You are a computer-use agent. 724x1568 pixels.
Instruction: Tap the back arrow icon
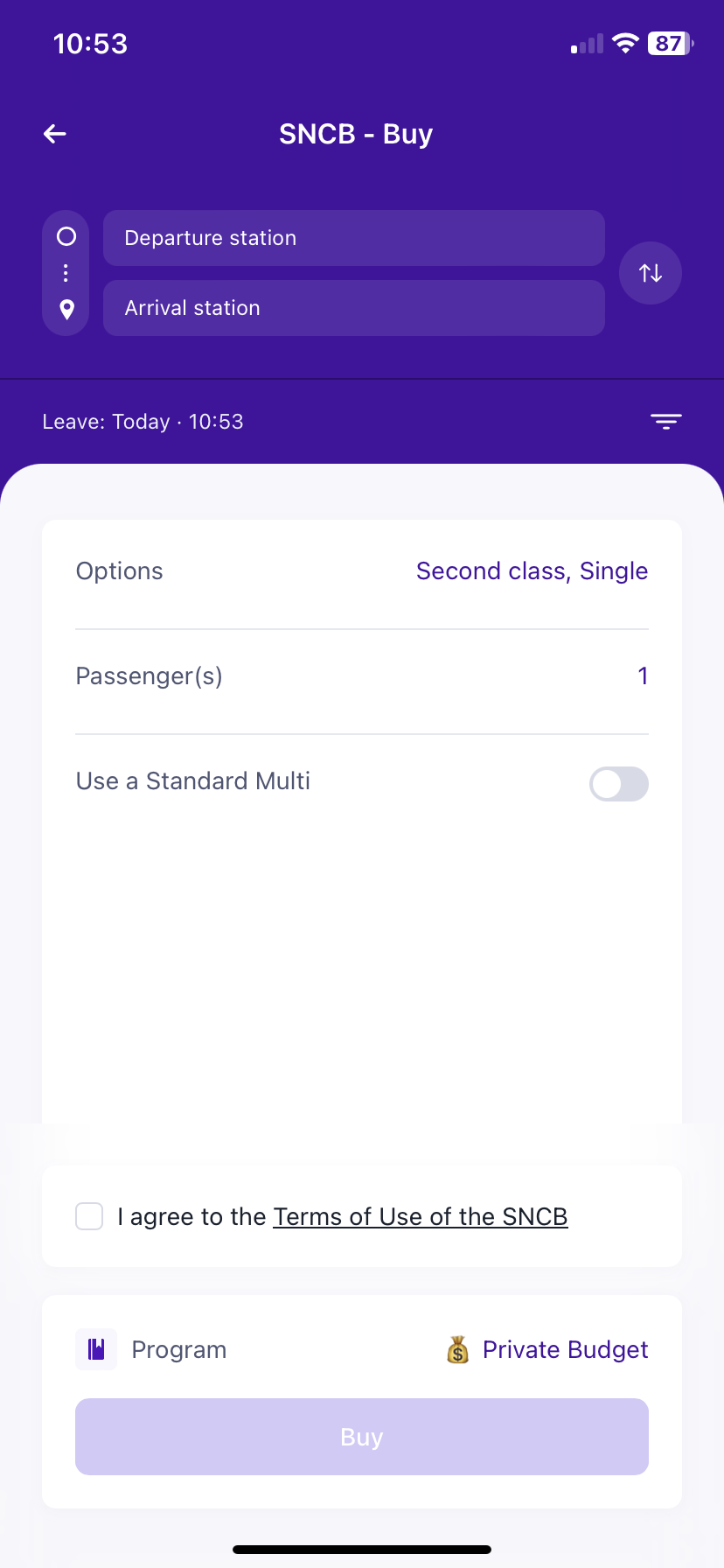55,134
